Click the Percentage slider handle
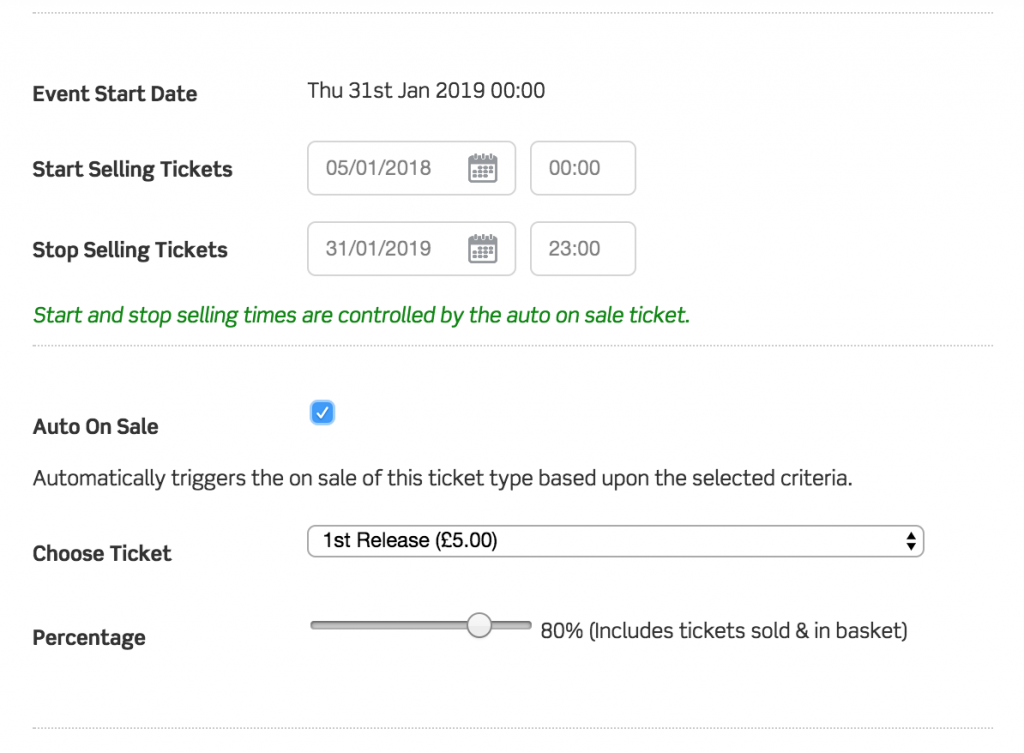 [x=479, y=625]
